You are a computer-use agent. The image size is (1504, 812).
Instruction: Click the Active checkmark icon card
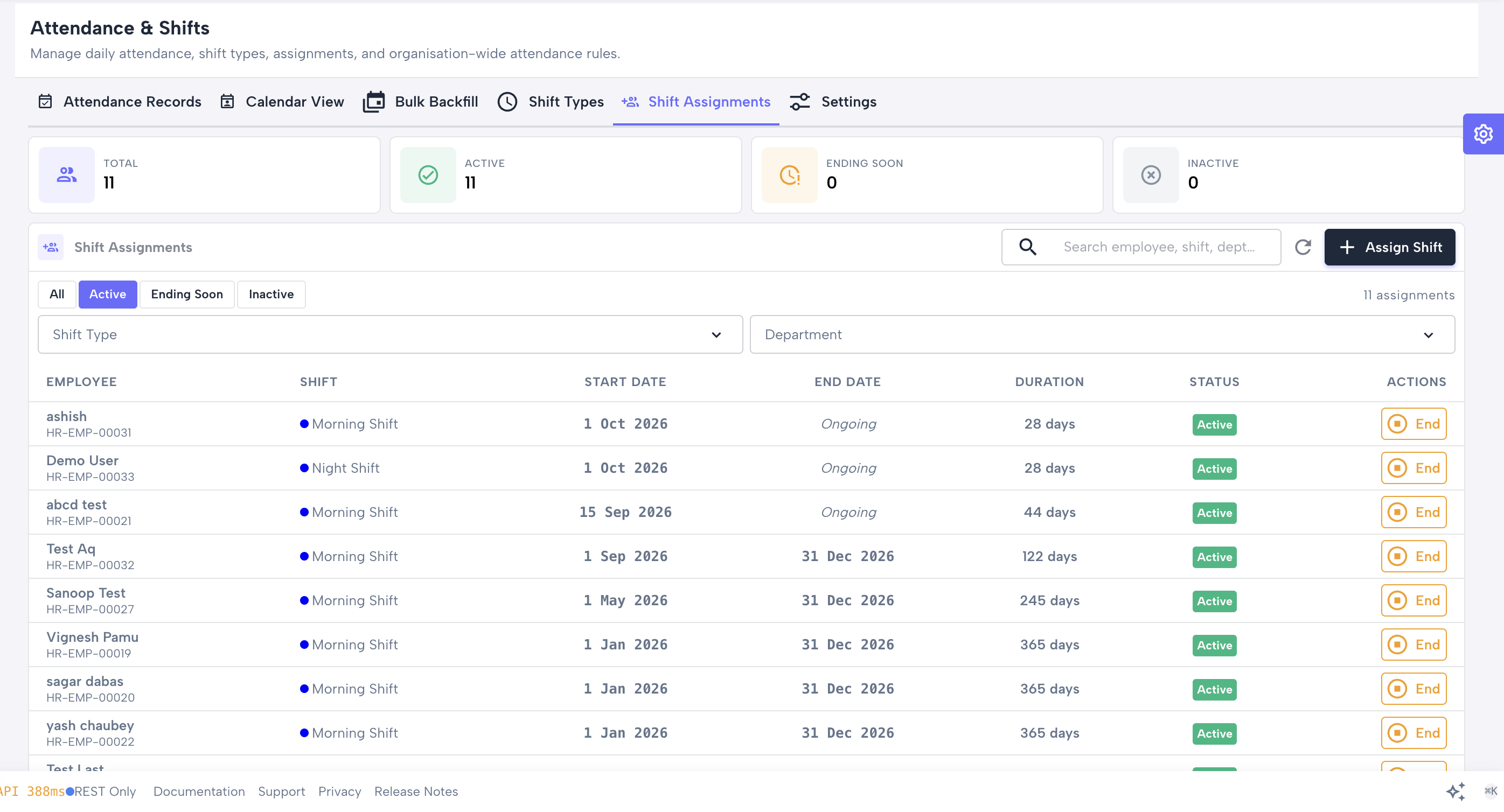pyautogui.click(x=428, y=174)
